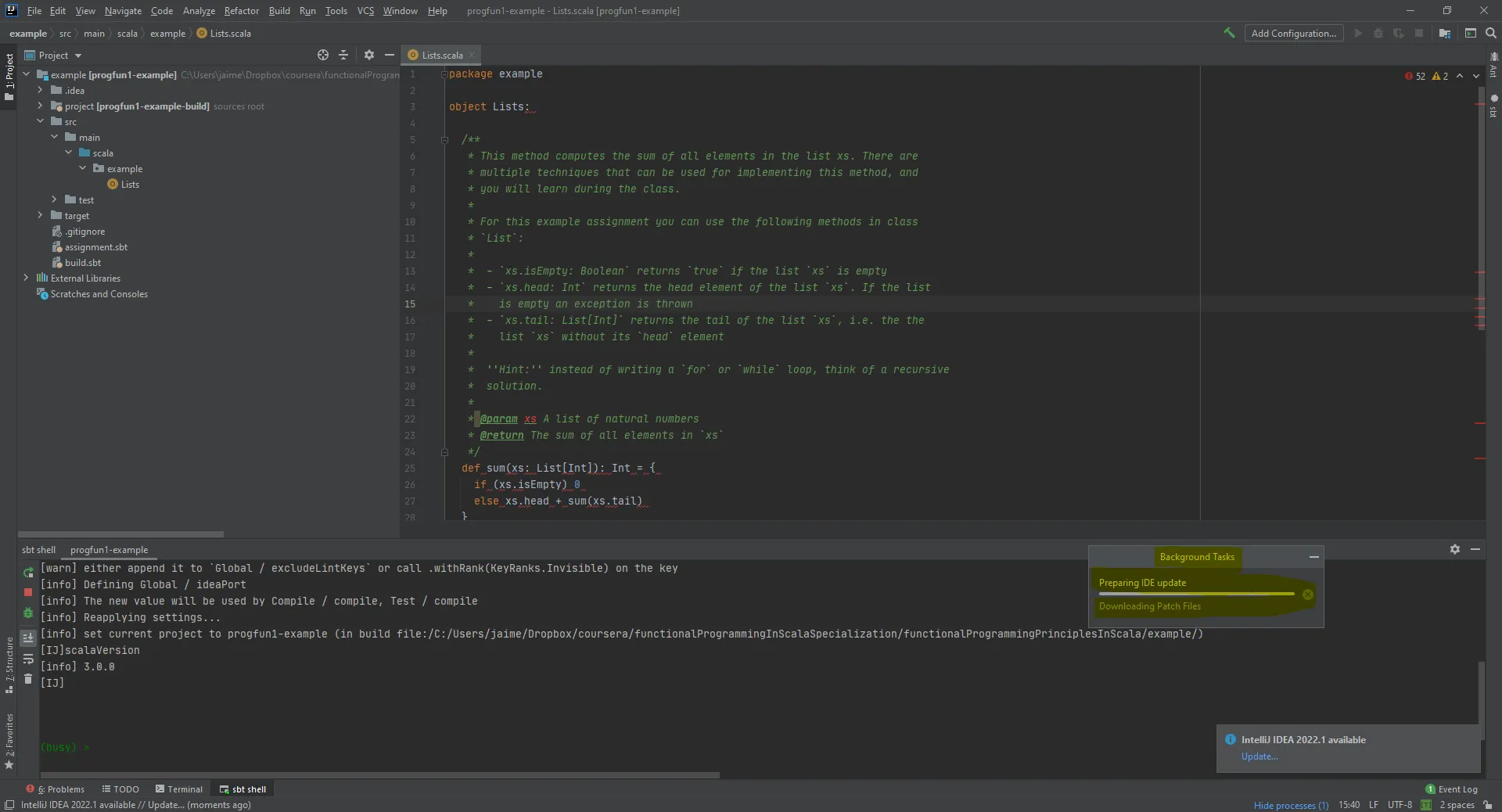Click the Search Everywhere magnifier icon

point(1491,33)
